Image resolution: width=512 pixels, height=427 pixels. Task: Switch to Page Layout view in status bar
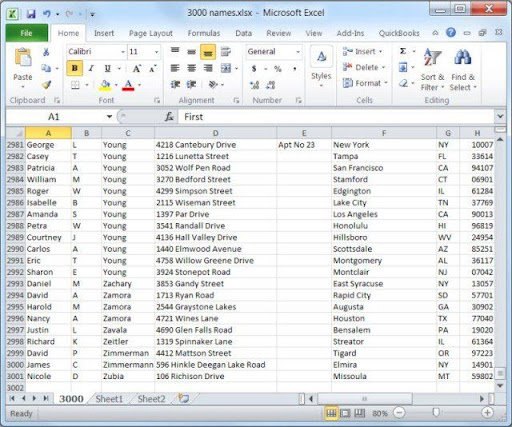point(345,413)
